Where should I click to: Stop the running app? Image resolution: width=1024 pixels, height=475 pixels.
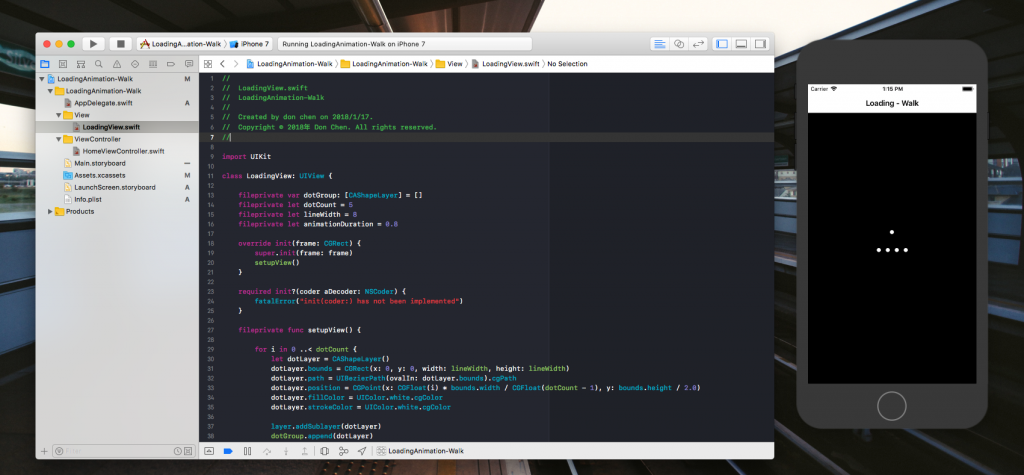tap(120, 44)
